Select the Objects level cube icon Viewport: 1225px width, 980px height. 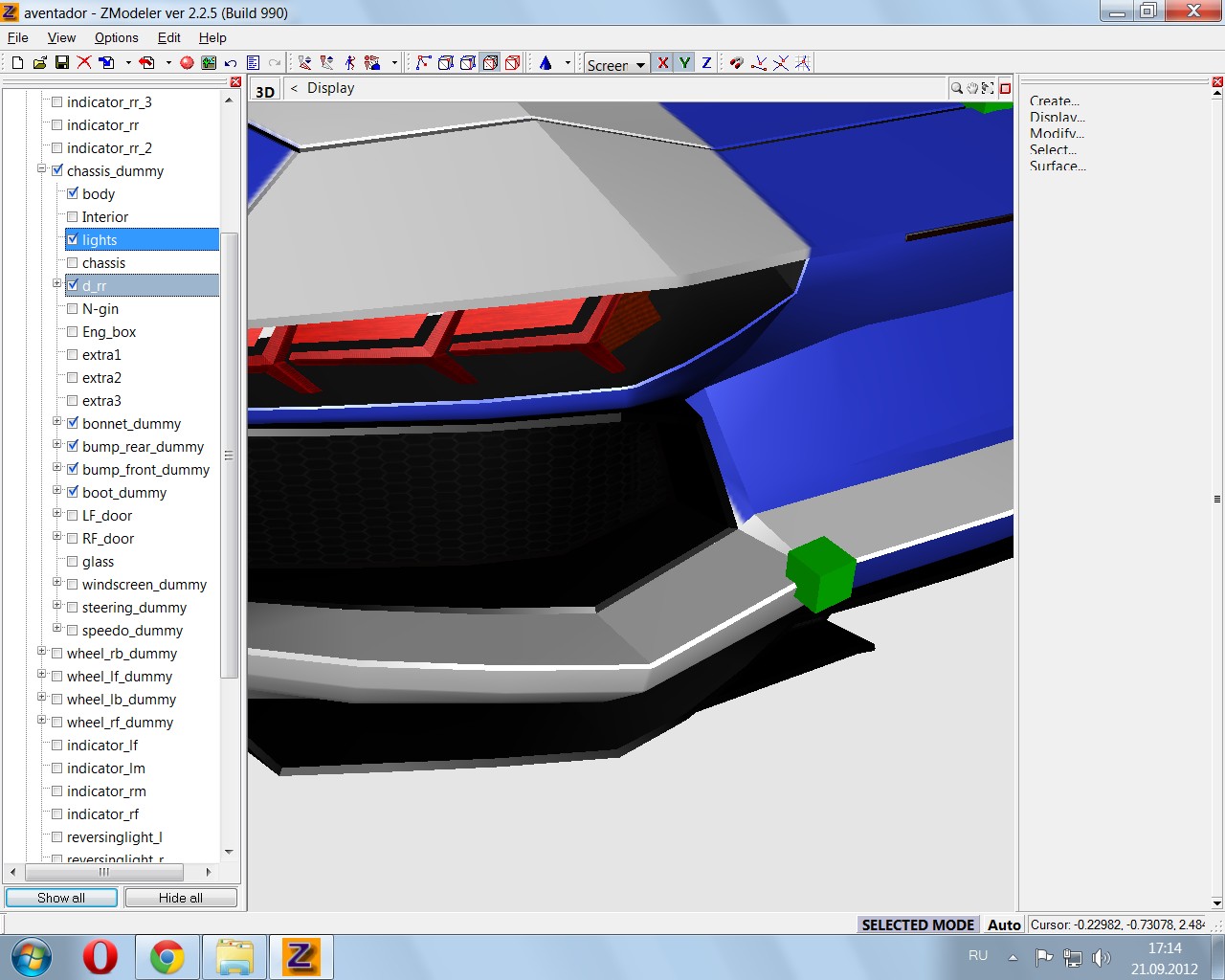[490, 63]
